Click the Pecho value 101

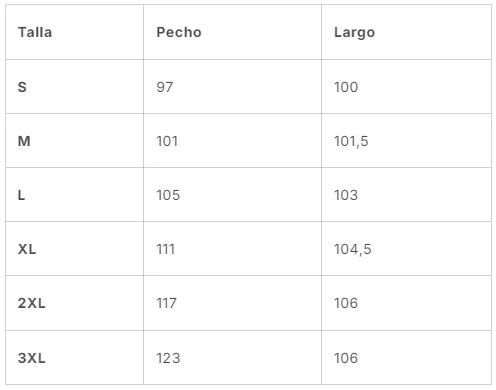[x=167, y=141]
